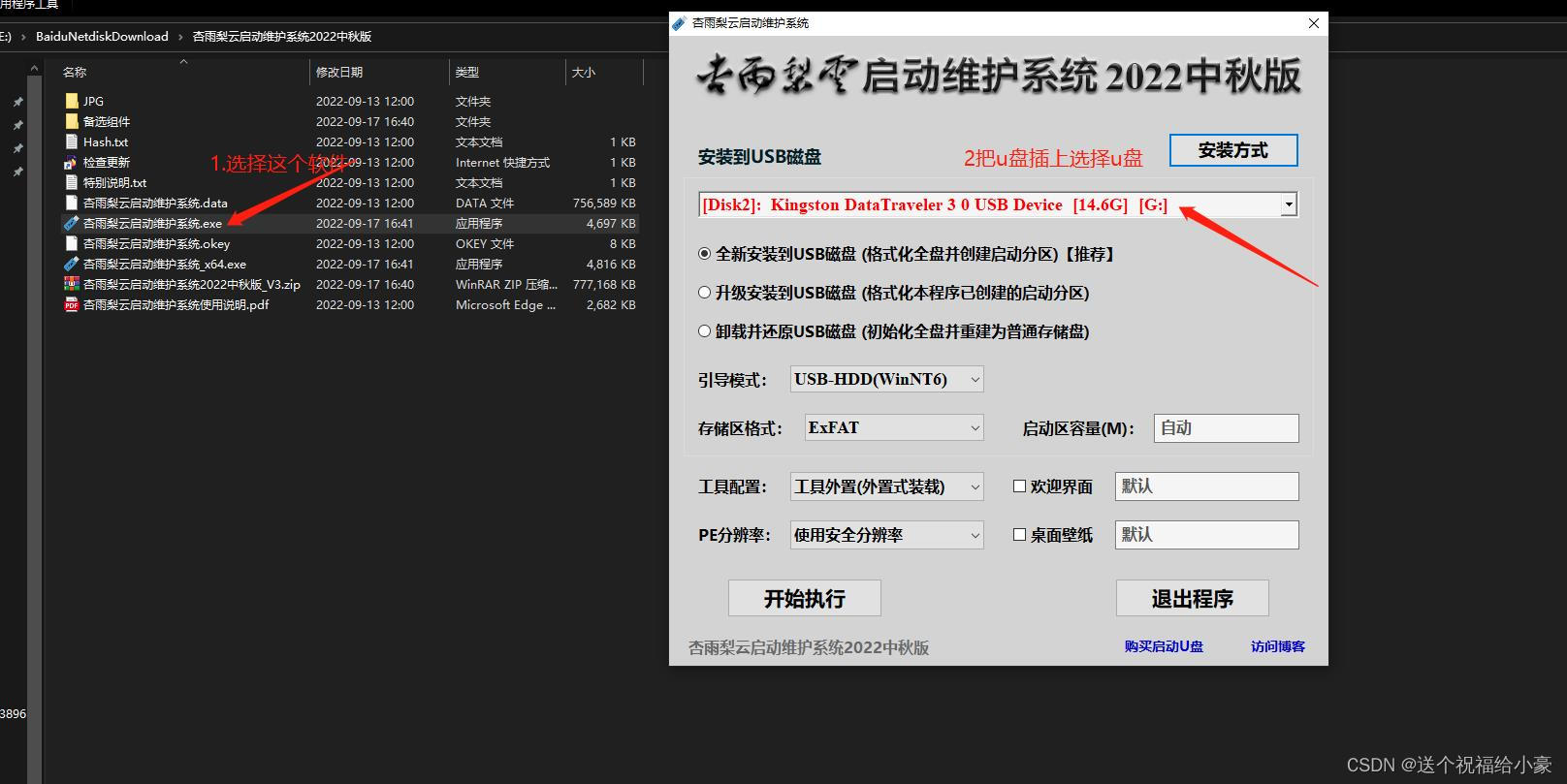This screenshot has height=784, width=1567.
Task: Enable the 欢迎界面 checkbox
Action: pos(1019,486)
